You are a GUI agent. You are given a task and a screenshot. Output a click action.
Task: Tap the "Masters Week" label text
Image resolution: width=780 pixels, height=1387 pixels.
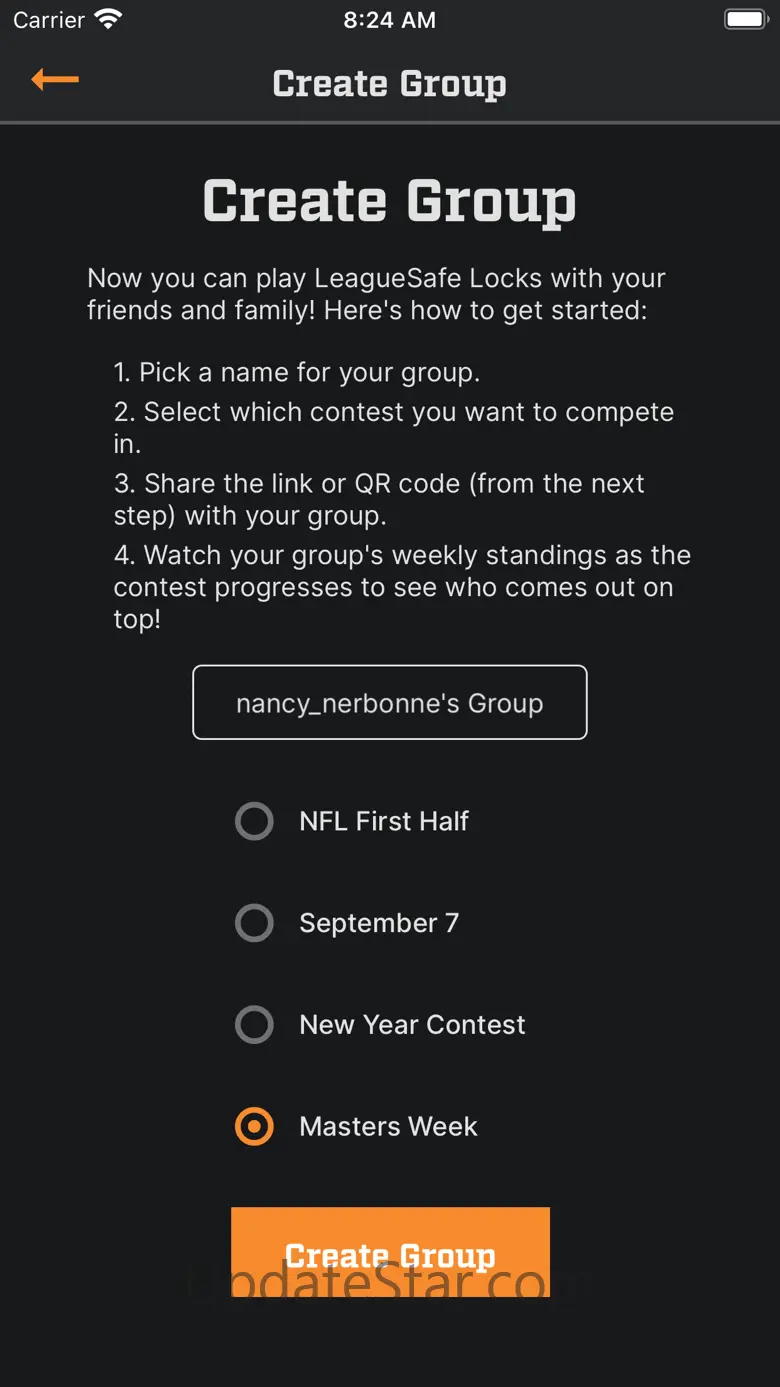[x=388, y=1127]
